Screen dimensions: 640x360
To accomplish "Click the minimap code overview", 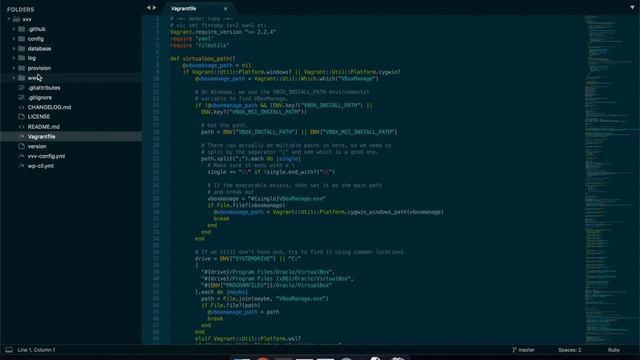I will point(611,180).
